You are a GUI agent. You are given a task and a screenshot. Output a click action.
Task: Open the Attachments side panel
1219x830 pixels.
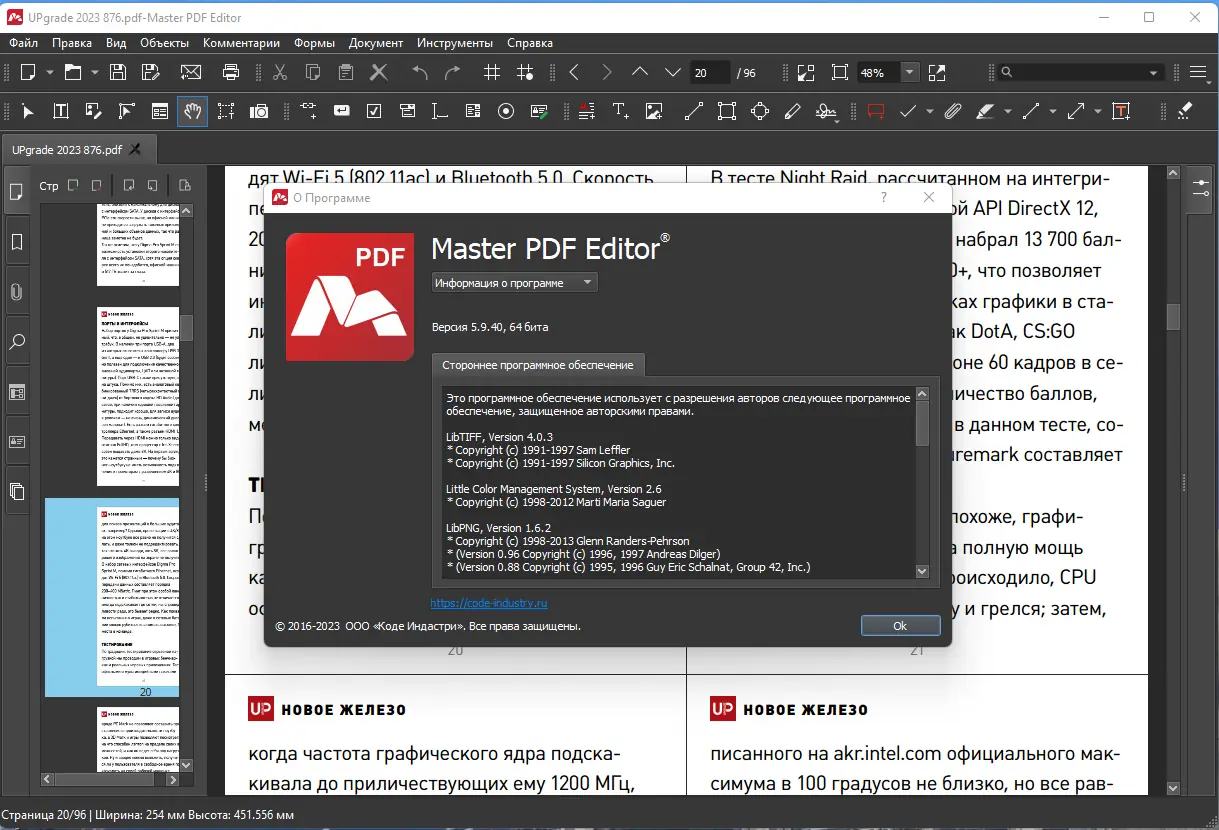[x=17, y=292]
